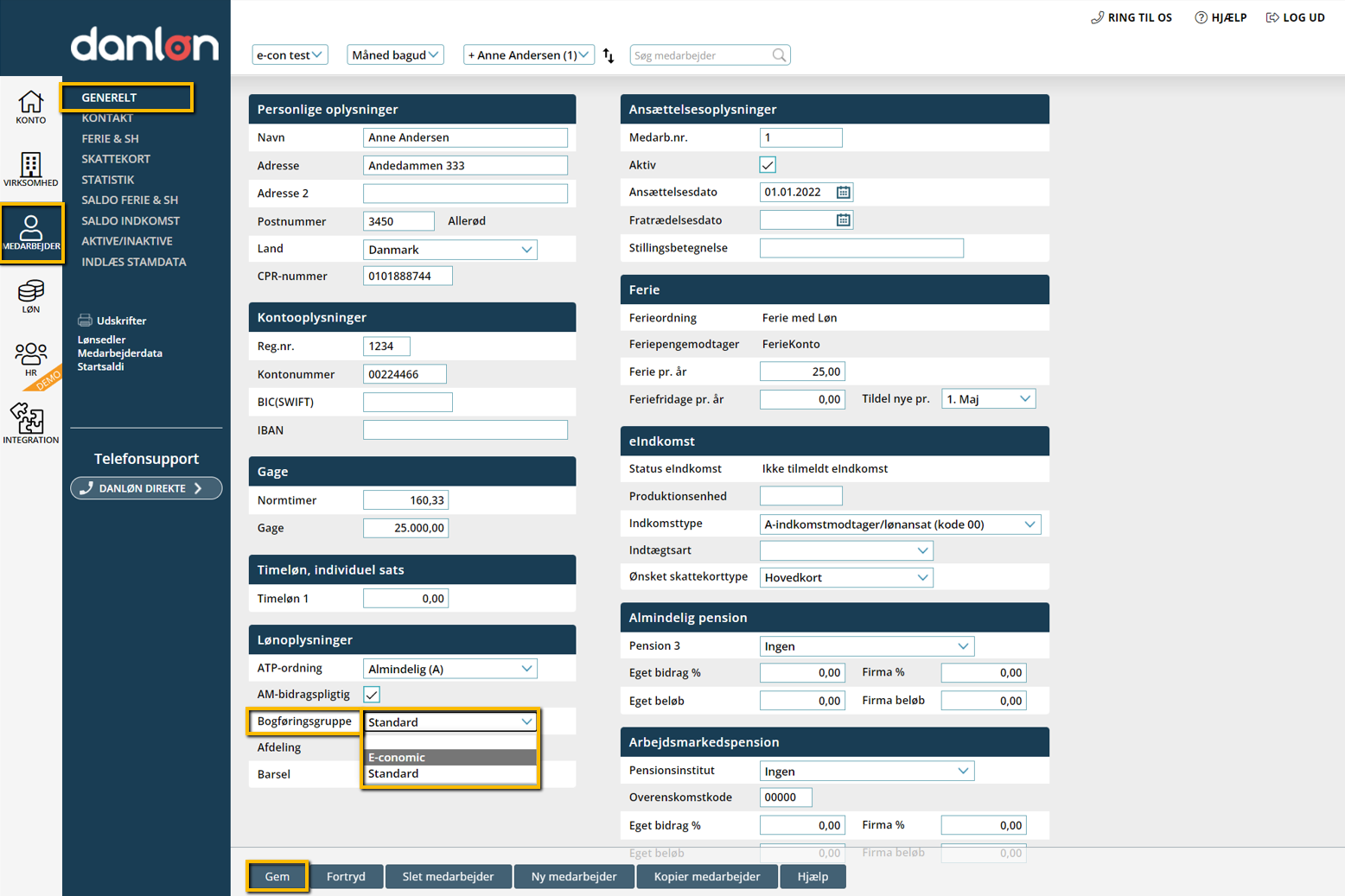Image resolution: width=1345 pixels, height=896 pixels.
Task: Uncheck the Aktiv checkbox
Action: coord(768,165)
